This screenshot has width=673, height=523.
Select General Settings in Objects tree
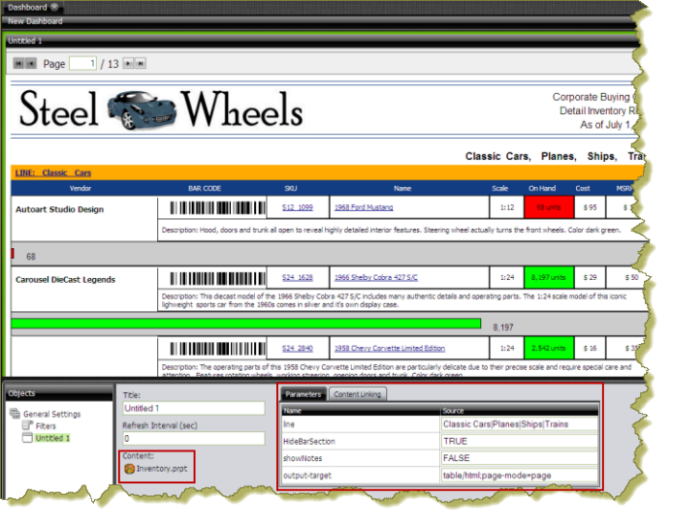50,414
